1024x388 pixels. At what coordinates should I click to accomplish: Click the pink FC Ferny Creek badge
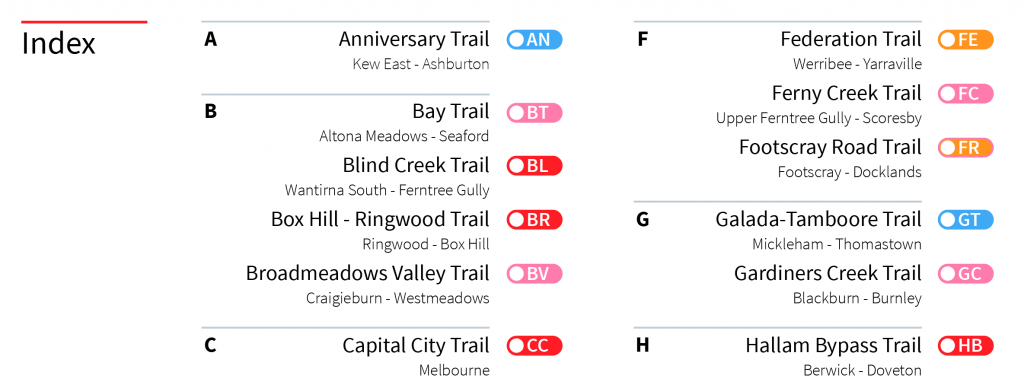coord(965,93)
